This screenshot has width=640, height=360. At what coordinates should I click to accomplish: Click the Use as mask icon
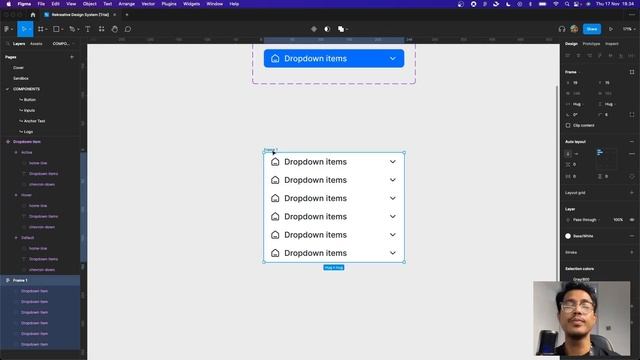coord(327,29)
